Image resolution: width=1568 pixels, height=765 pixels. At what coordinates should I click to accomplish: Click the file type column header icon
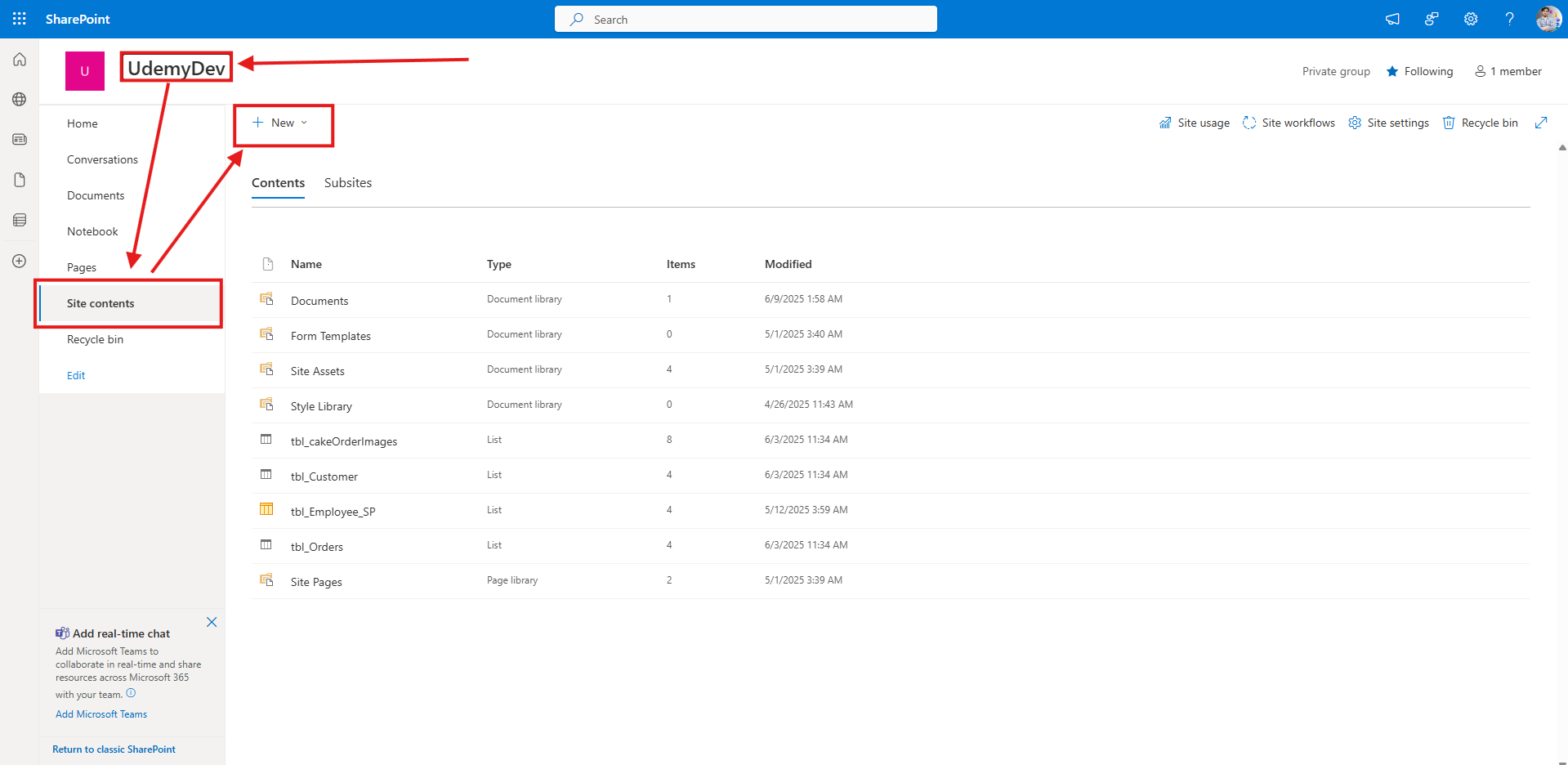click(x=268, y=264)
